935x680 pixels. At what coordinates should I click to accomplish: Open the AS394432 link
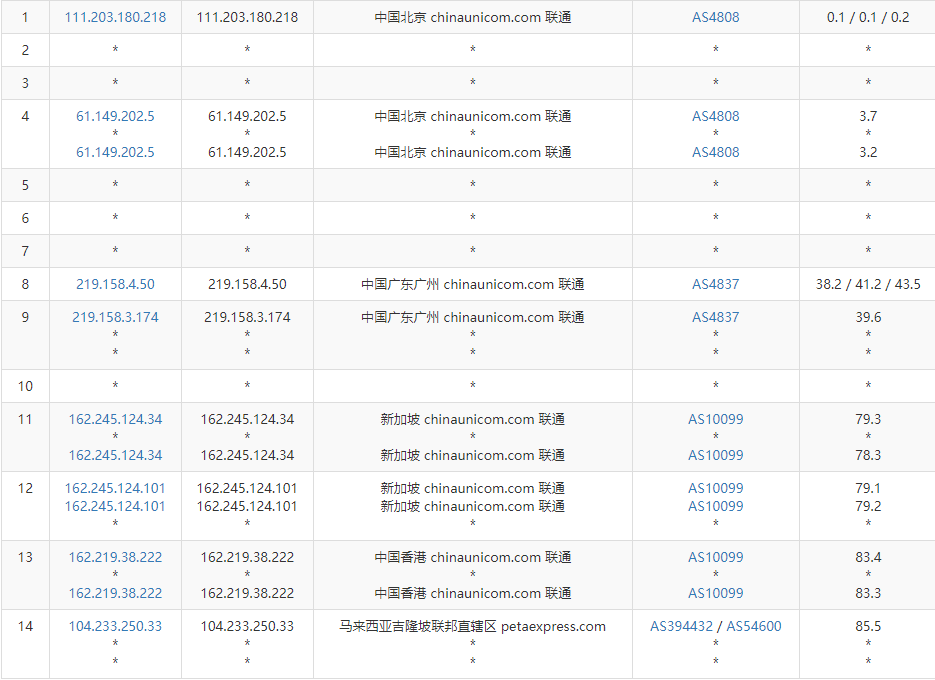(x=681, y=626)
